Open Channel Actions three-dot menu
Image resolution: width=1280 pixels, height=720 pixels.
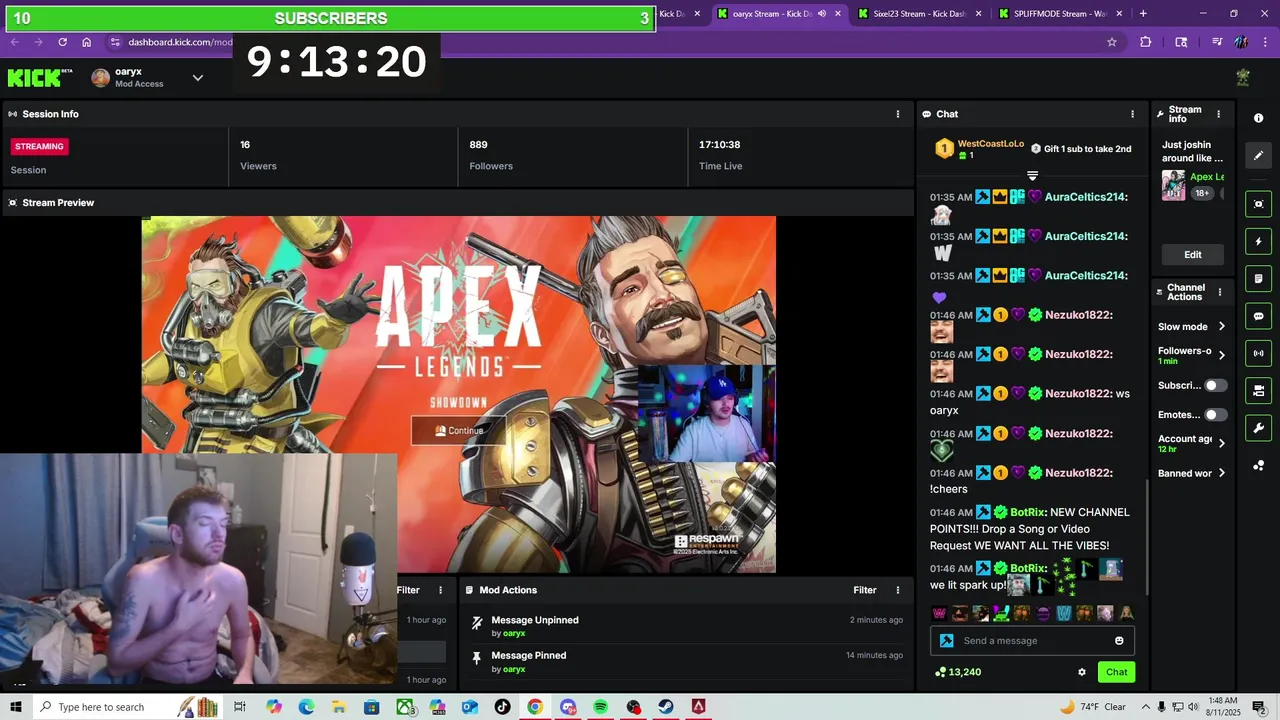[1219, 292]
